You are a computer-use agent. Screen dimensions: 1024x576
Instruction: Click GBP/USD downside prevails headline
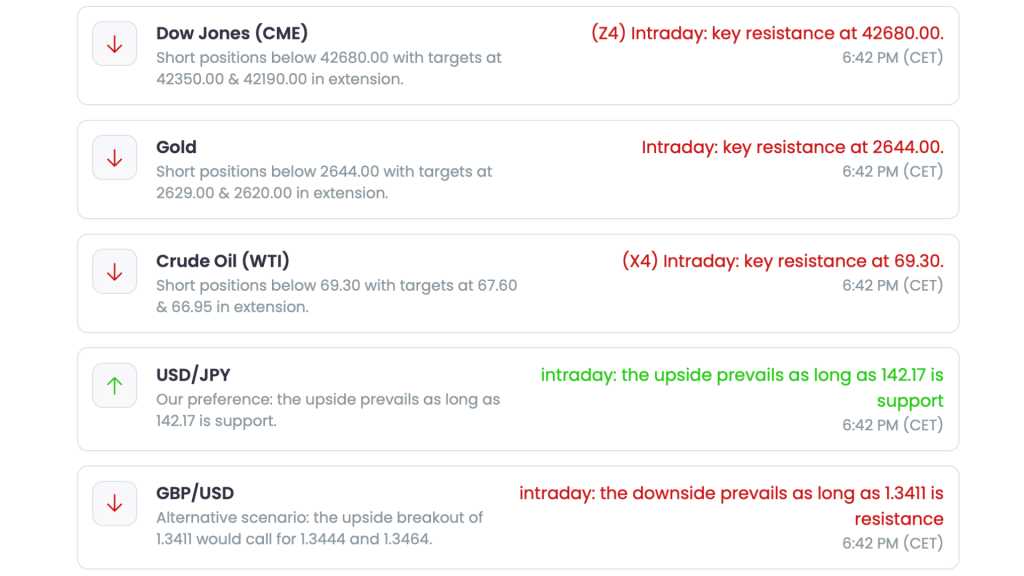pyautogui.click(x=731, y=505)
